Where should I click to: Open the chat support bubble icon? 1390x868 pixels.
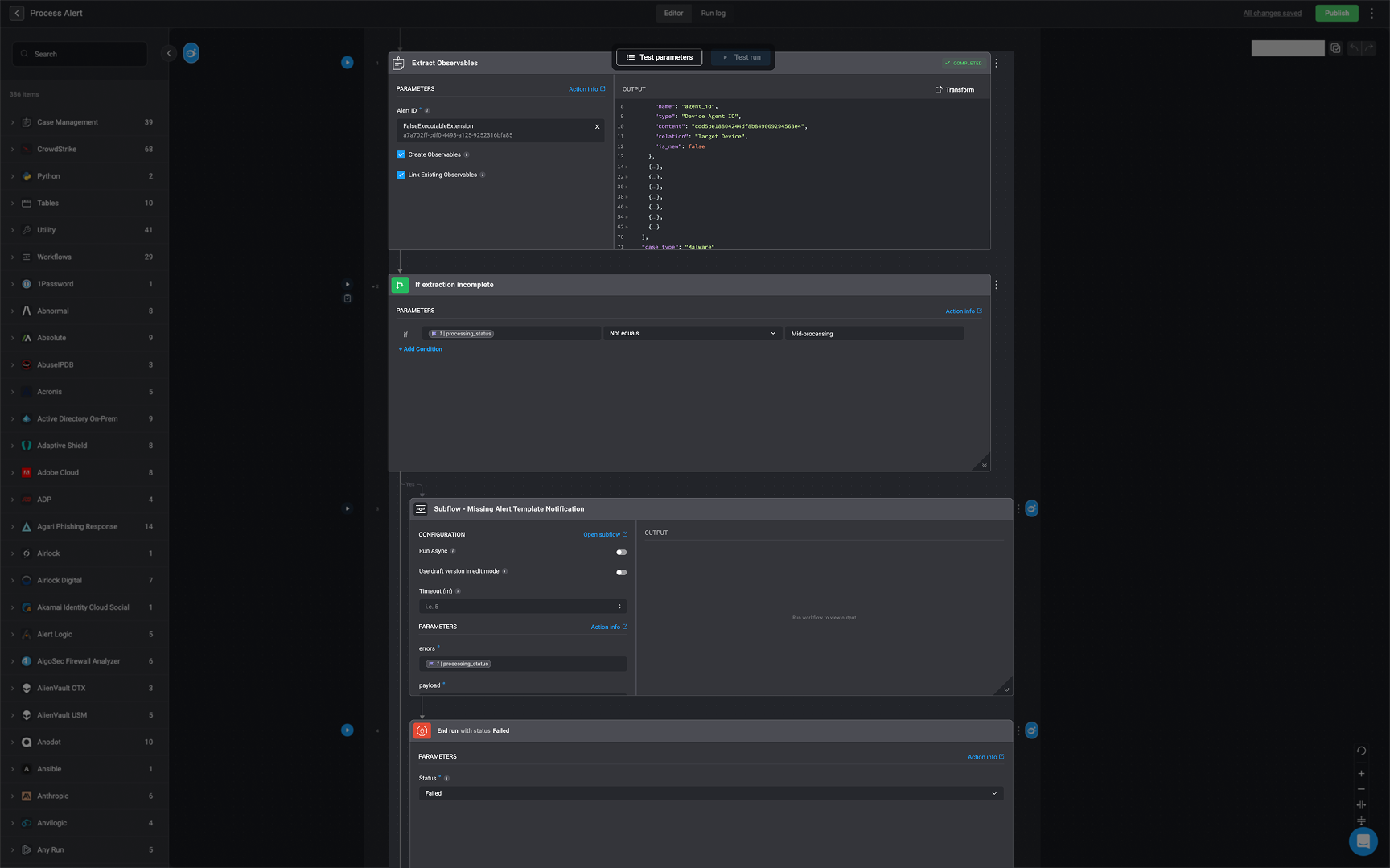[x=1363, y=841]
